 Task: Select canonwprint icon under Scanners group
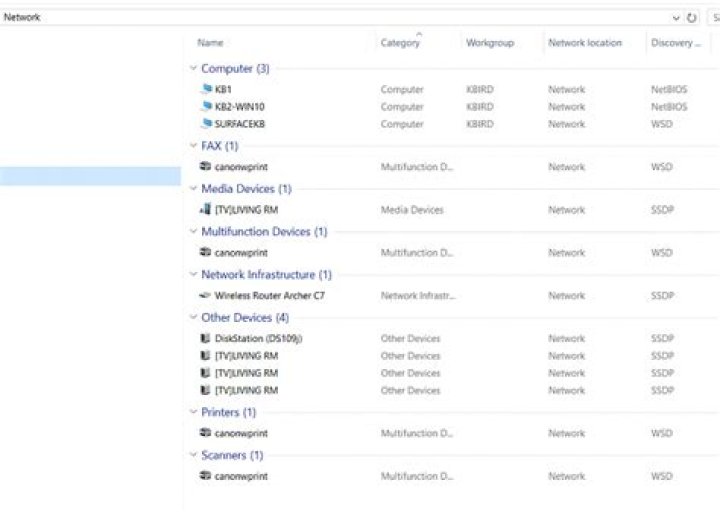206,476
